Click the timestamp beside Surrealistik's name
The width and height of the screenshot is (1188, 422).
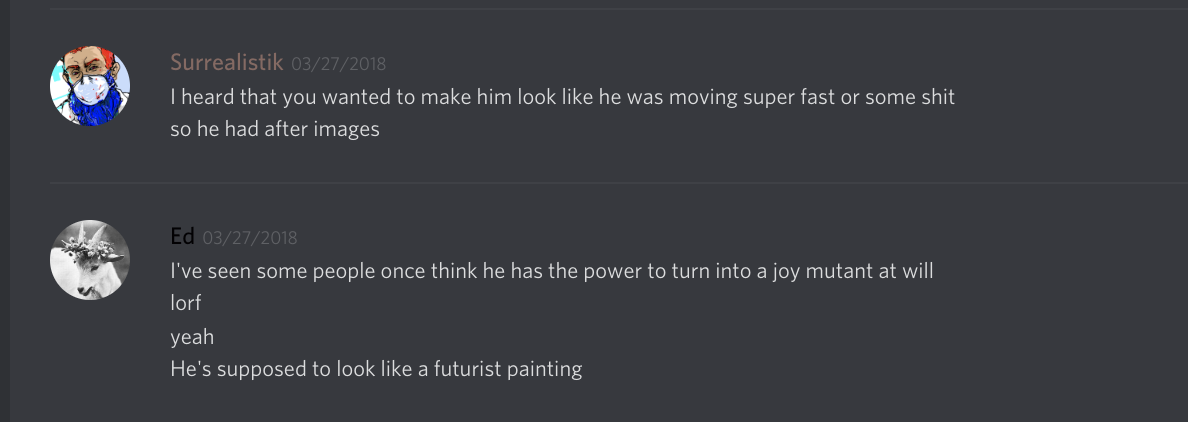tap(338, 64)
